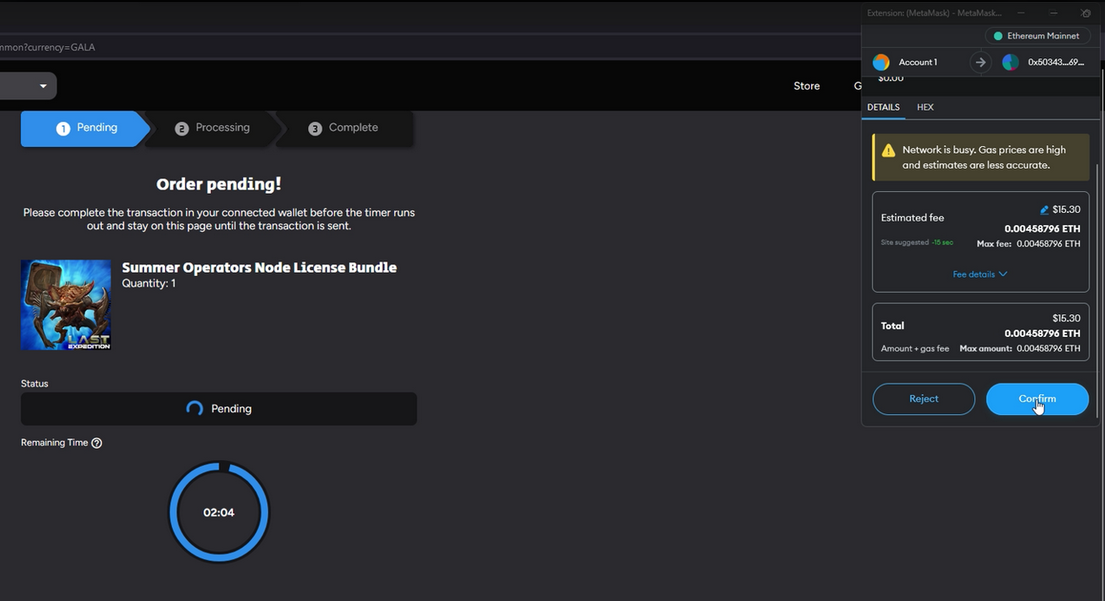This screenshot has width=1105, height=601.
Task: Click the Processing step tab
Action: pyautogui.click(x=212, y=128)
